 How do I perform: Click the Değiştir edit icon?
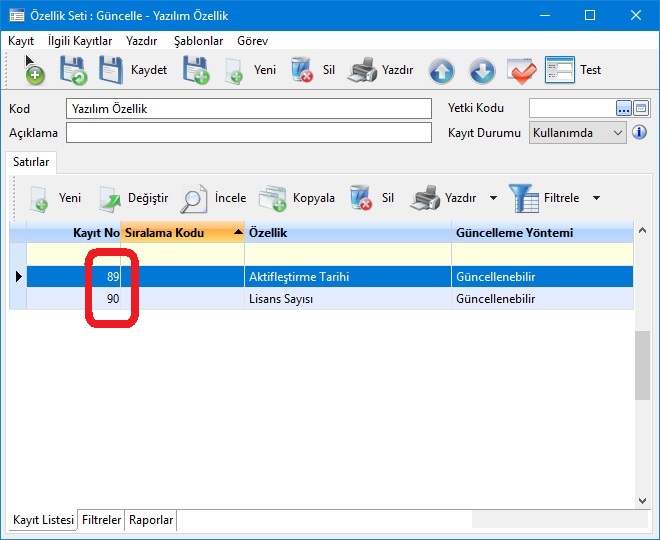tap(109, 199)
